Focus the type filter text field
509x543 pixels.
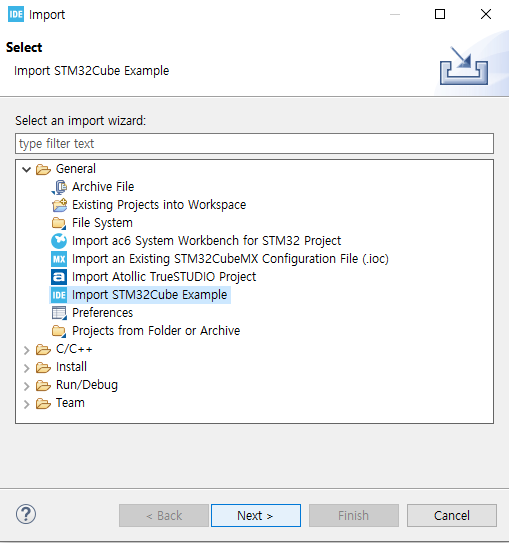coord(254,143)
